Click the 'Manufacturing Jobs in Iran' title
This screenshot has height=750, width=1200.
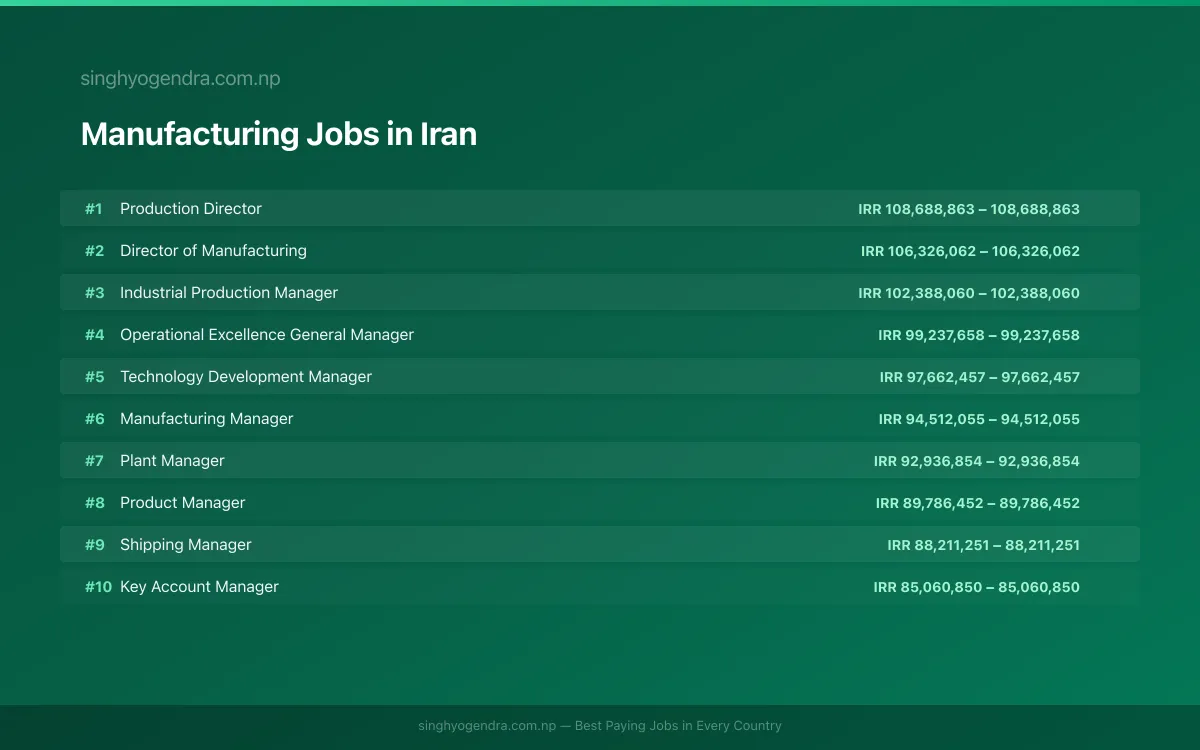279,134
